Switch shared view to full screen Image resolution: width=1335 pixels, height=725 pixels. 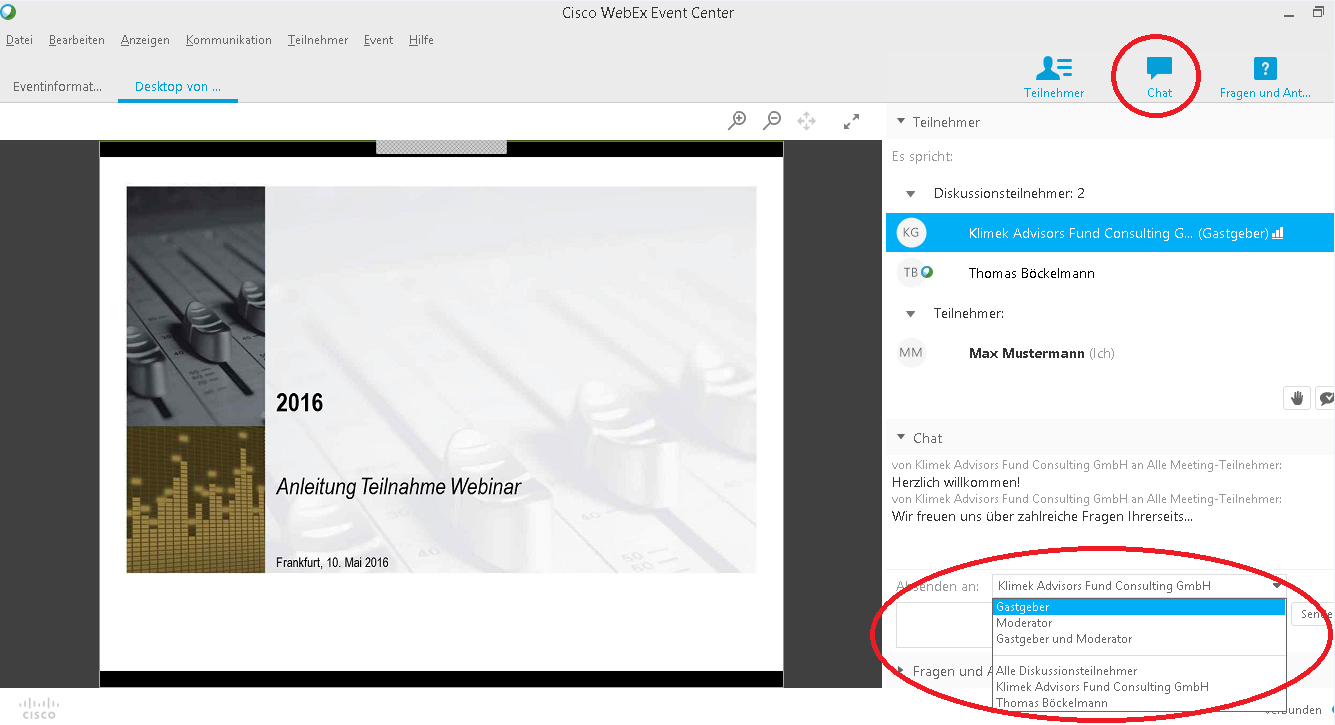pos(851,121)
